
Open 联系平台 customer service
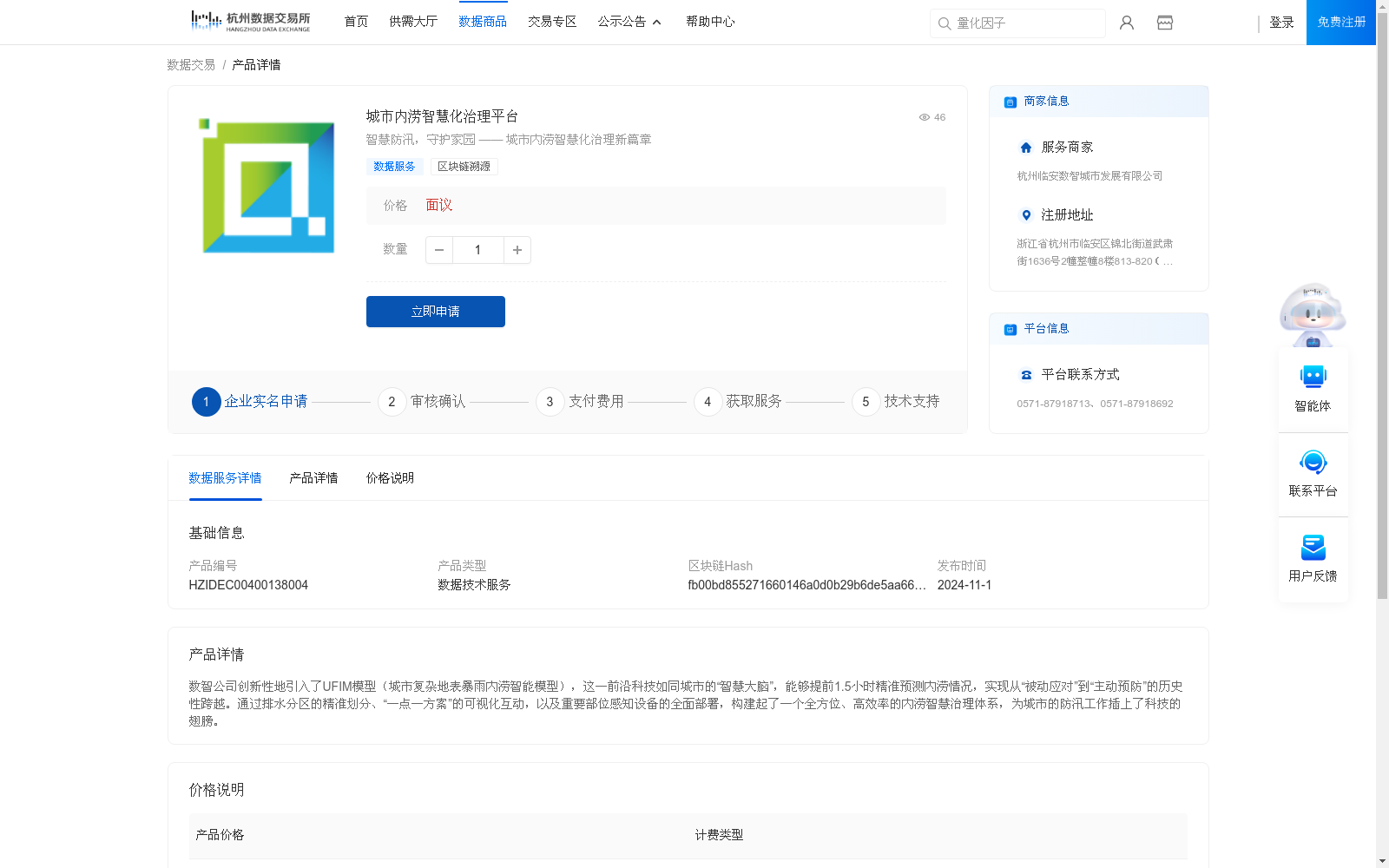1313,475
